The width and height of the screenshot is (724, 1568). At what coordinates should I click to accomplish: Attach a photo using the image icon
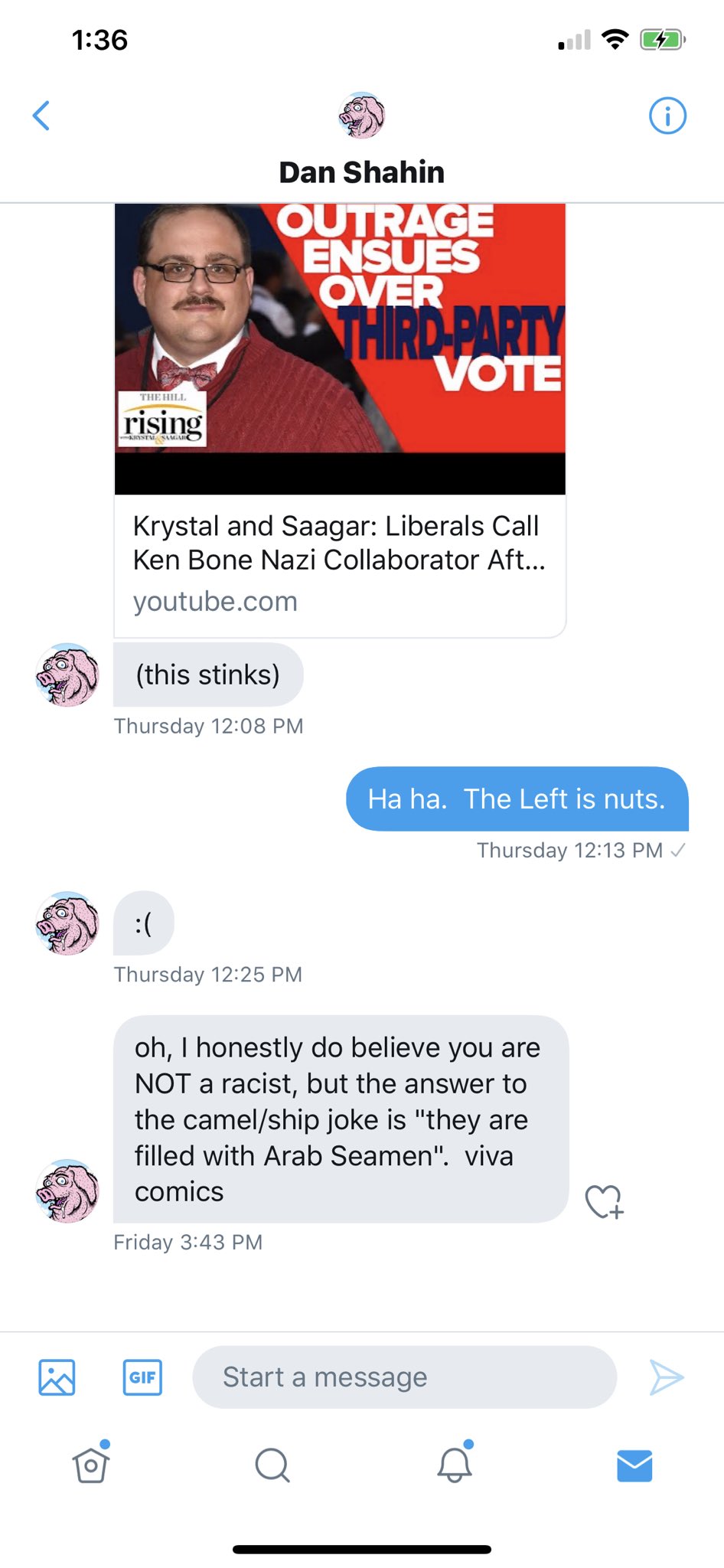(x=57, y=1377)
